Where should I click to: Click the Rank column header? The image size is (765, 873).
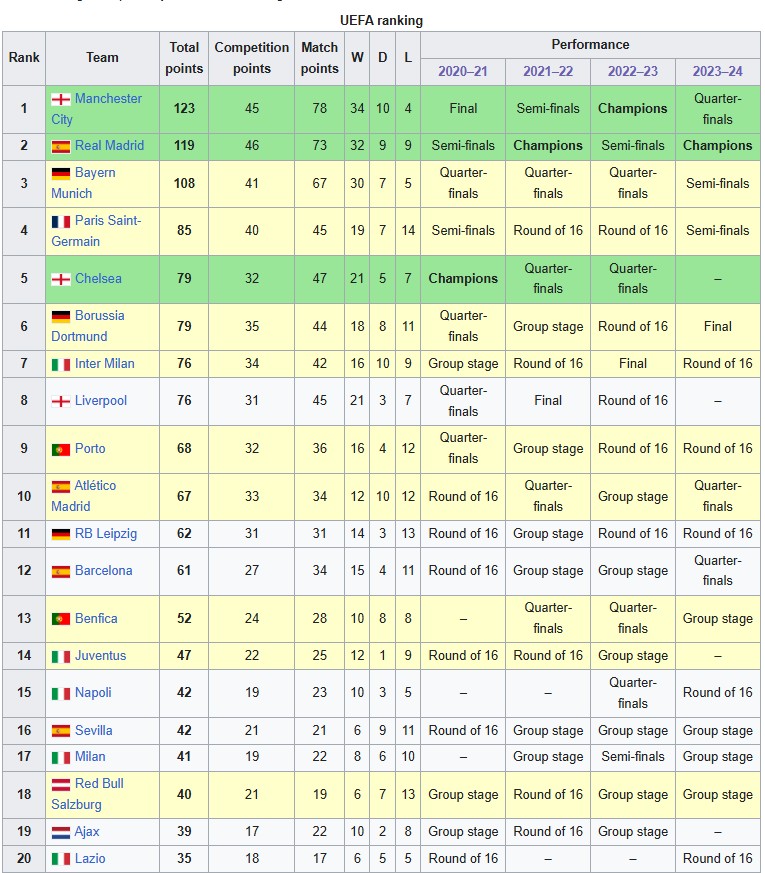[24, 58]
